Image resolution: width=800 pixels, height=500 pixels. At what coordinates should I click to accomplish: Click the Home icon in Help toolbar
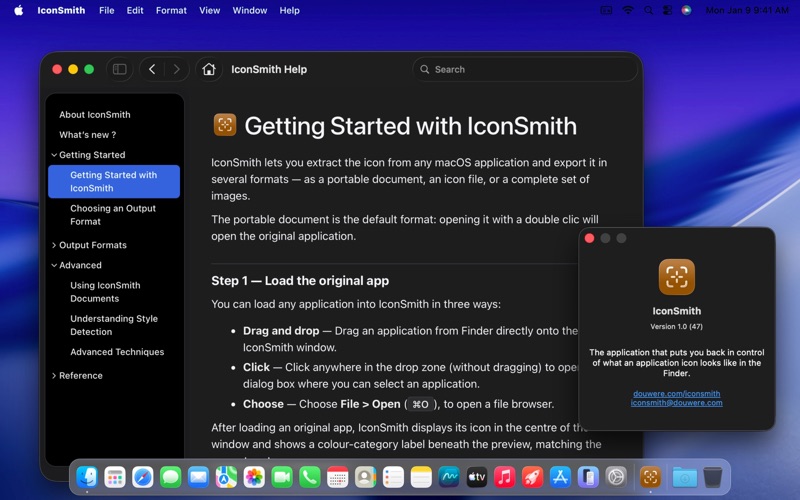point(209,69)
